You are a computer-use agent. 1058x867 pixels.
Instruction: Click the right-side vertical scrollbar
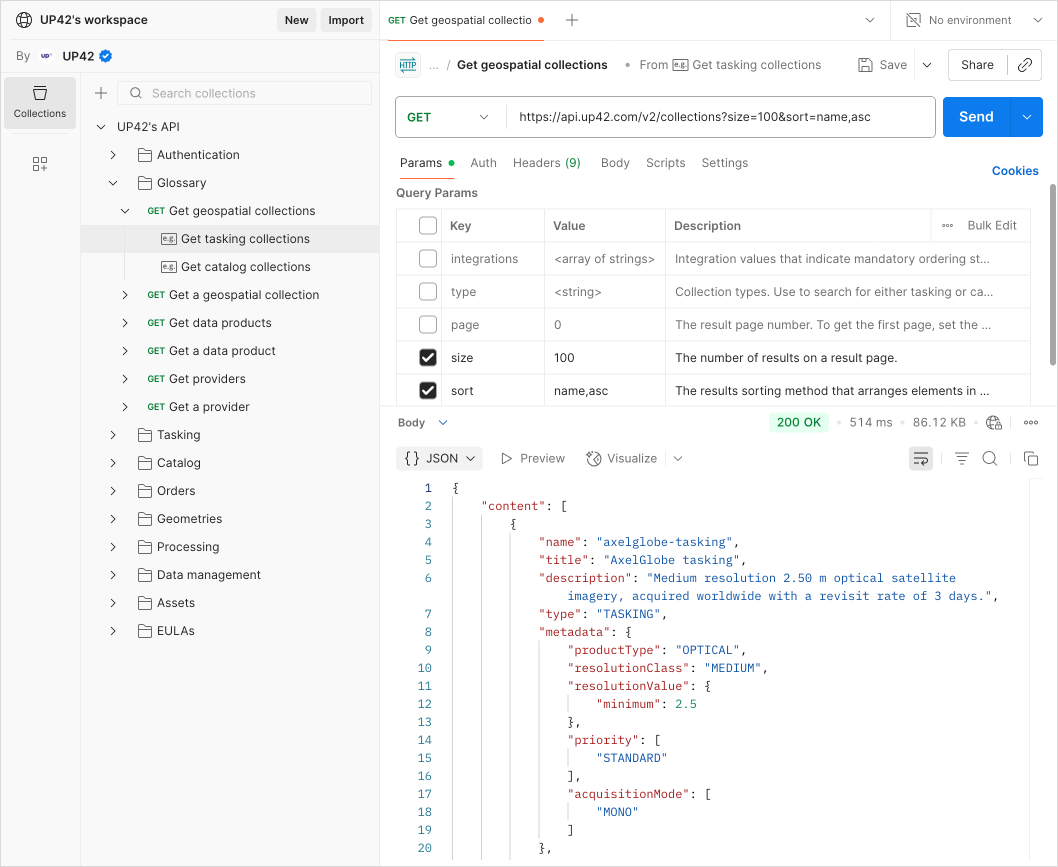tap(1053, 275)
